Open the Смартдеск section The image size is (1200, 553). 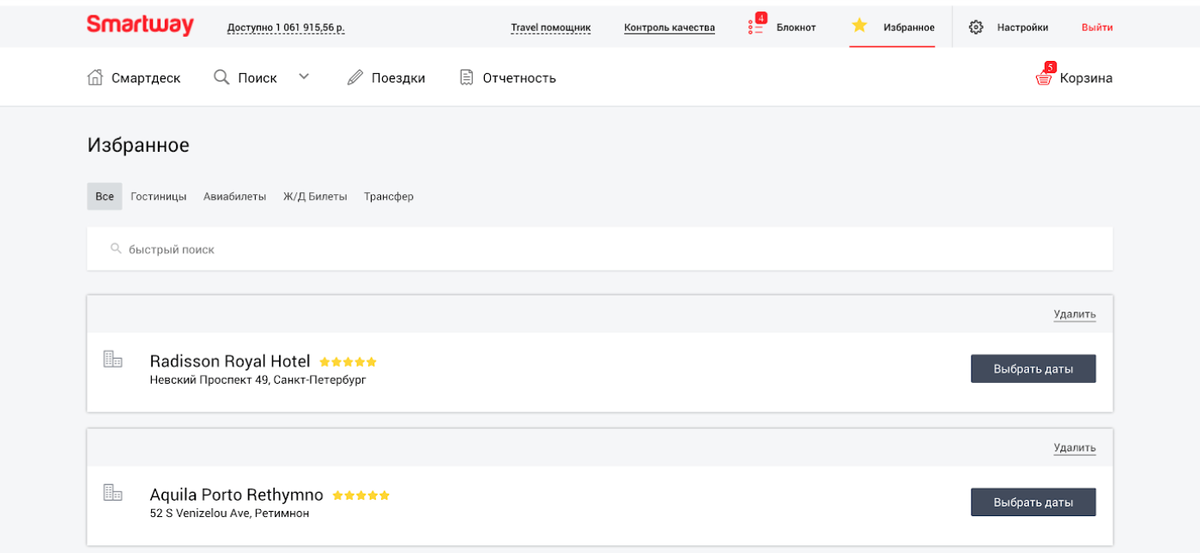point(146,78)
